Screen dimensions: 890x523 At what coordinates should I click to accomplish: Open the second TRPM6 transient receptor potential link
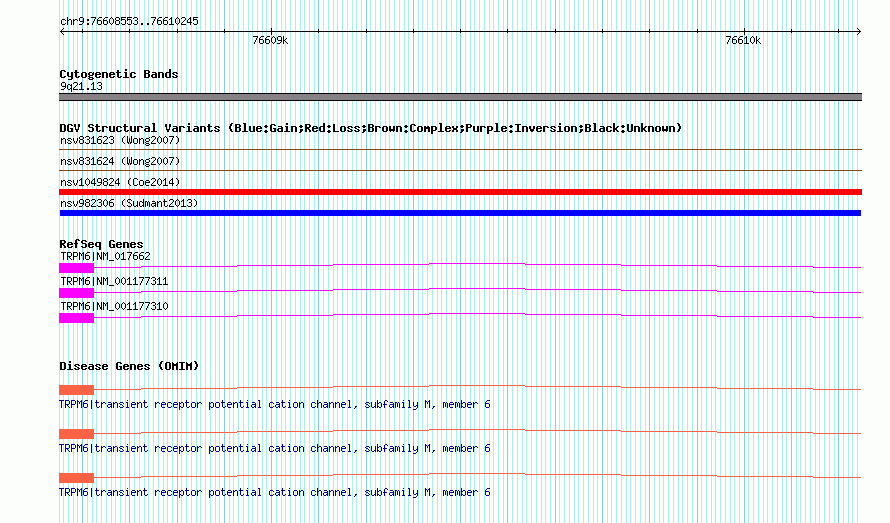coord(275,449)
